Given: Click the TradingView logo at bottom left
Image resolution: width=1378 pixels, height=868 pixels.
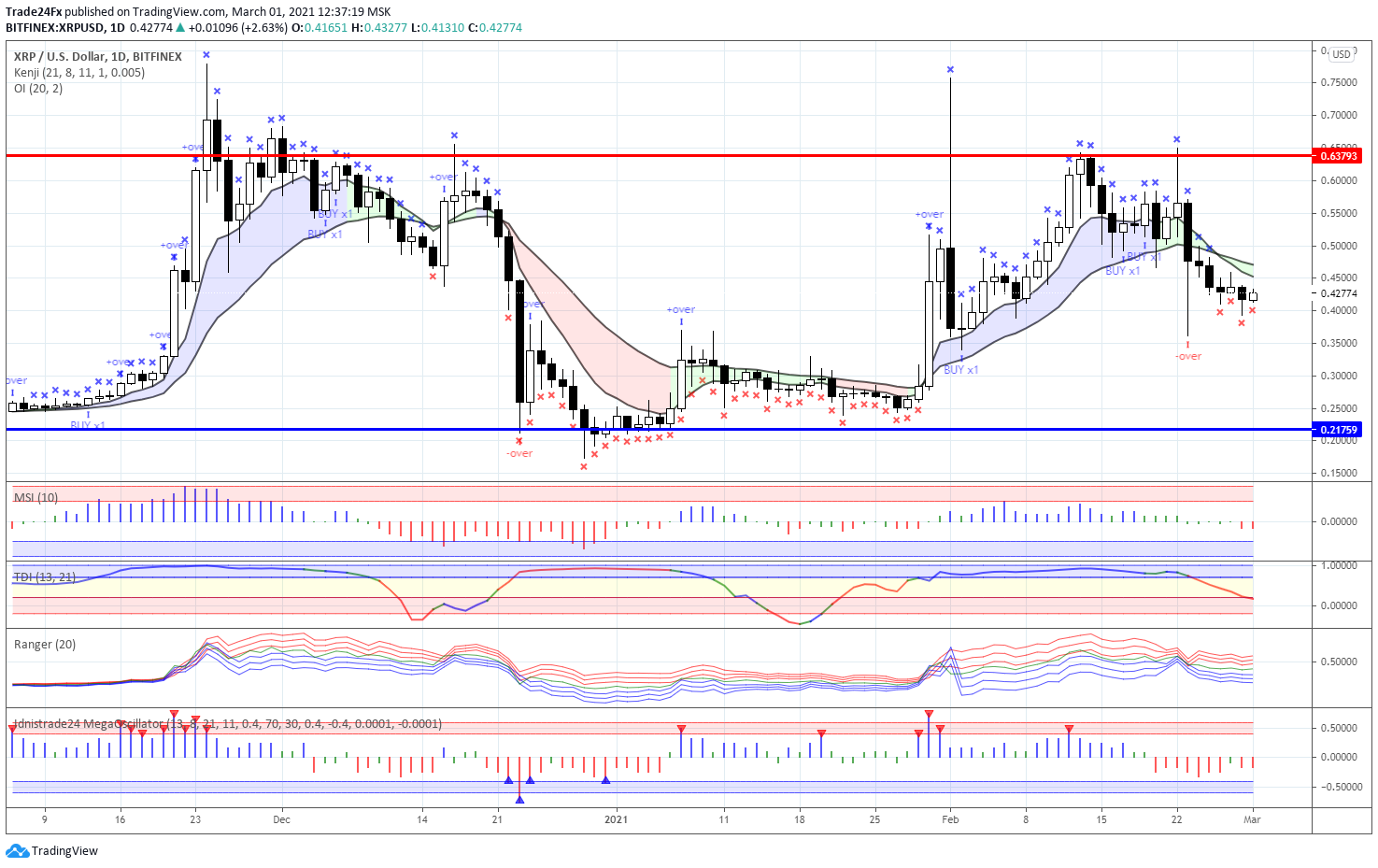Looking at the screenshot, I should 51,850.
